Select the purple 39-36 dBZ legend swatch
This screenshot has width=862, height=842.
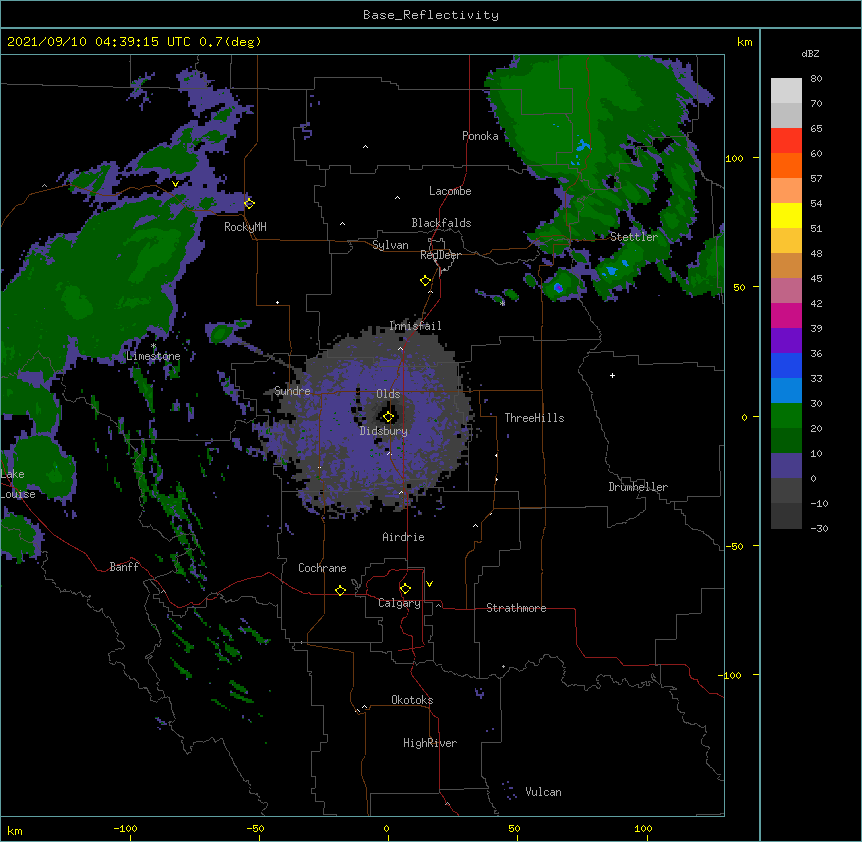point(786,340)
